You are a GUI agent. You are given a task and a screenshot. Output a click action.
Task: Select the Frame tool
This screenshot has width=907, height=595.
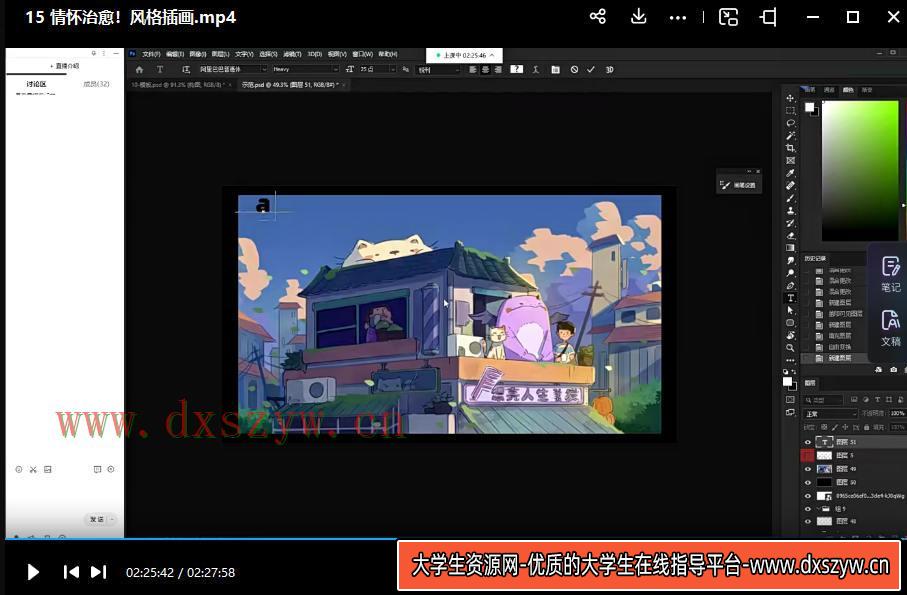(790, 161)
